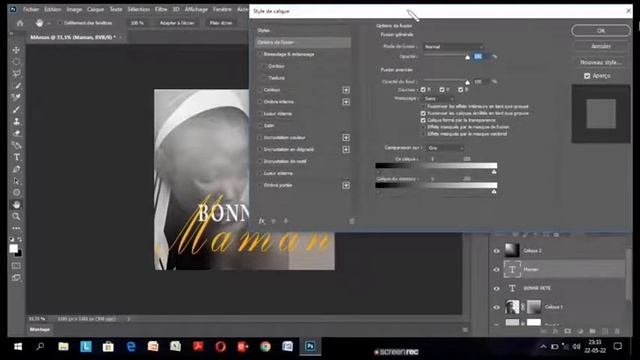Click the trash icon in styles list
The image size is (640, 360).
click(351, 221)
